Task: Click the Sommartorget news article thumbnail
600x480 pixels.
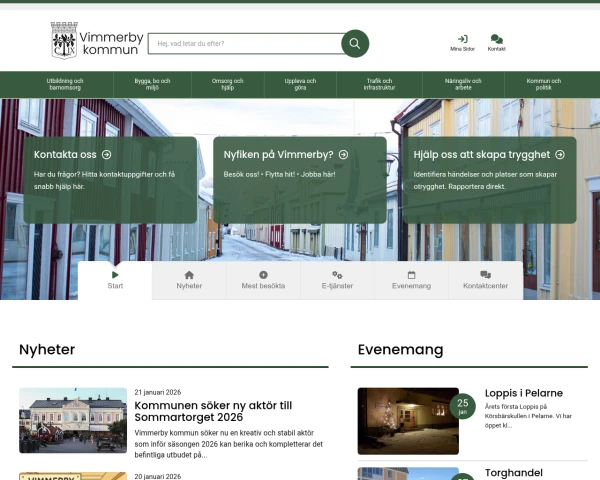Action: (x=73, y=420)
